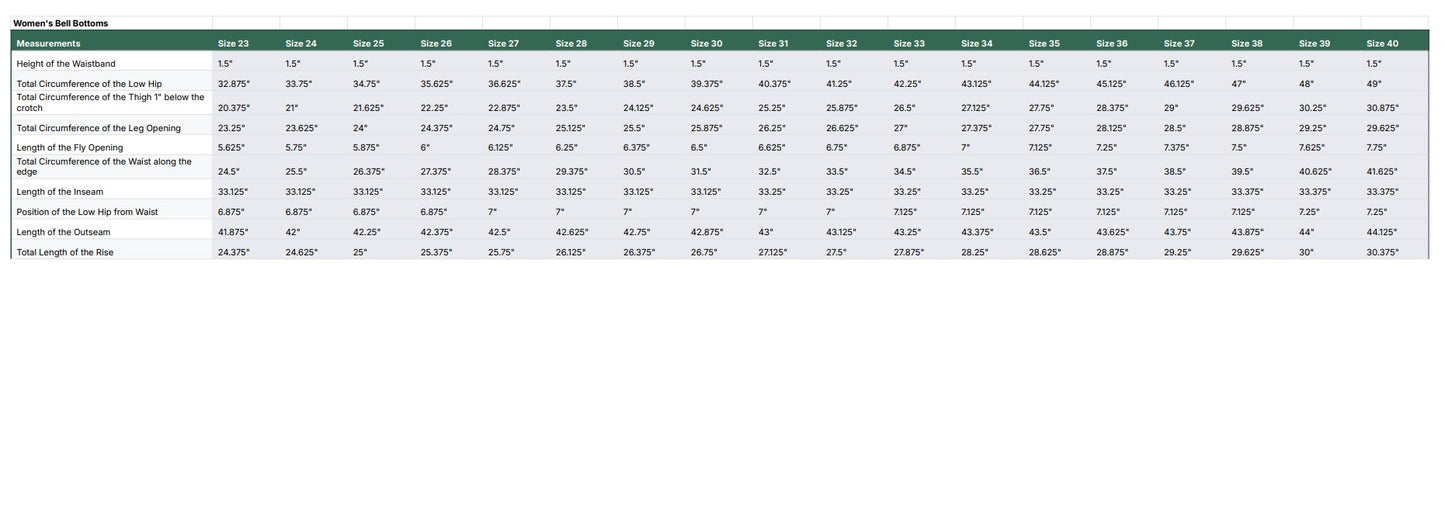Screen dimensions: 1445x506
Task: Click the 'Size 23' column header
Action: (x=233, y=44)
